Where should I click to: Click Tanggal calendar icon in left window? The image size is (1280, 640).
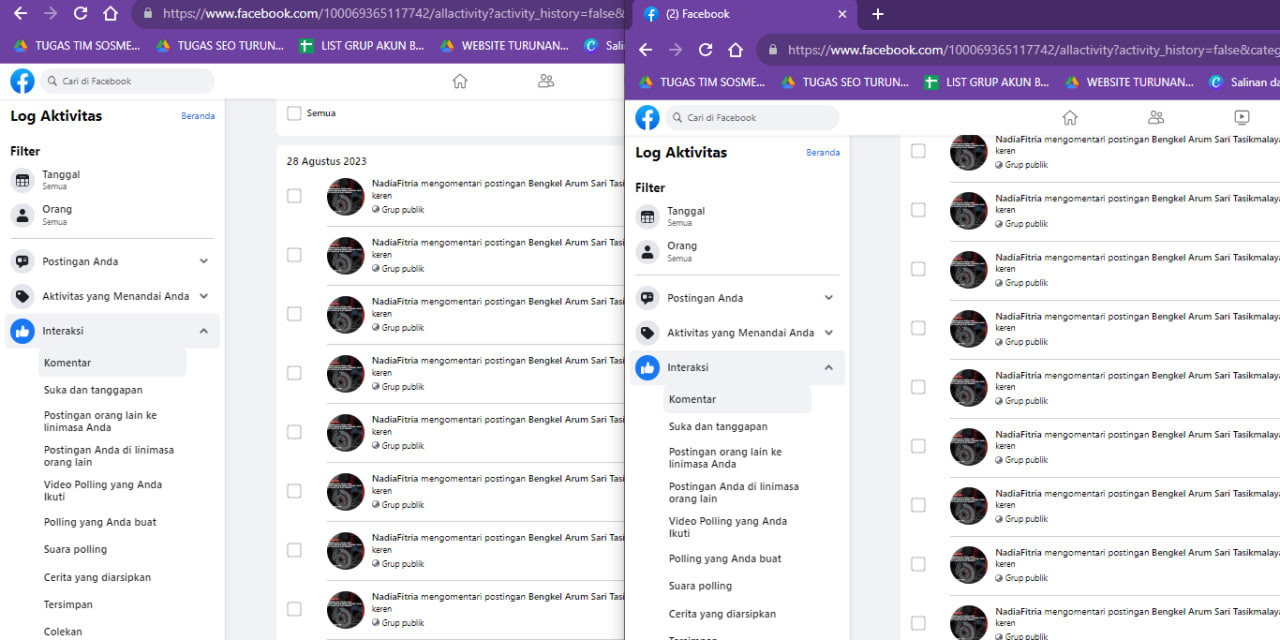pyautogui.click(x=22, y=181)
